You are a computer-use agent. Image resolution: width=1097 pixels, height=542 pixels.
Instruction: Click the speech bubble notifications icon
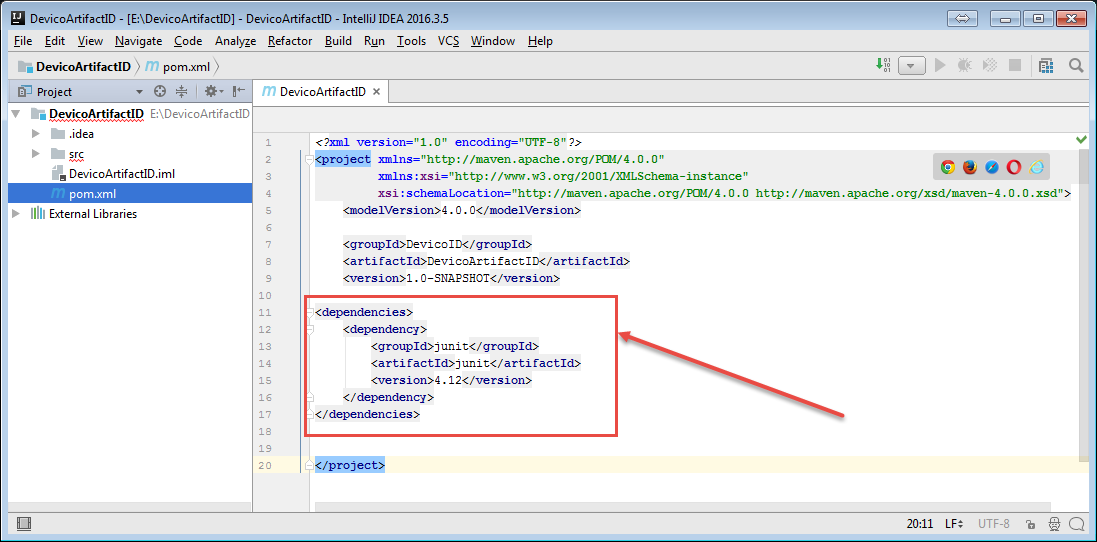coord(1078,524)
